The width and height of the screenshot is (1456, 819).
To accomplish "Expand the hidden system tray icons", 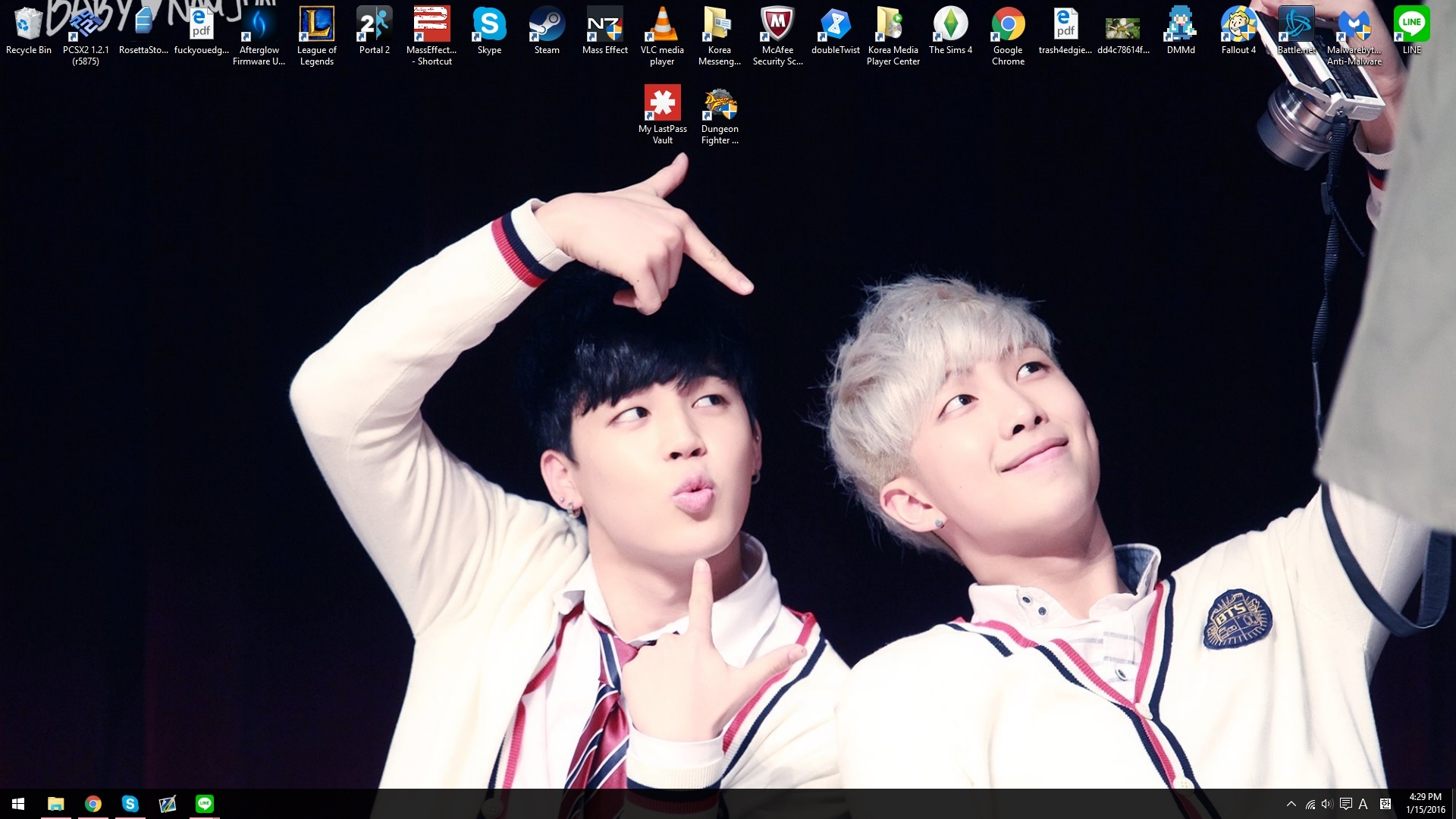I will click(x=1291, y=804).
